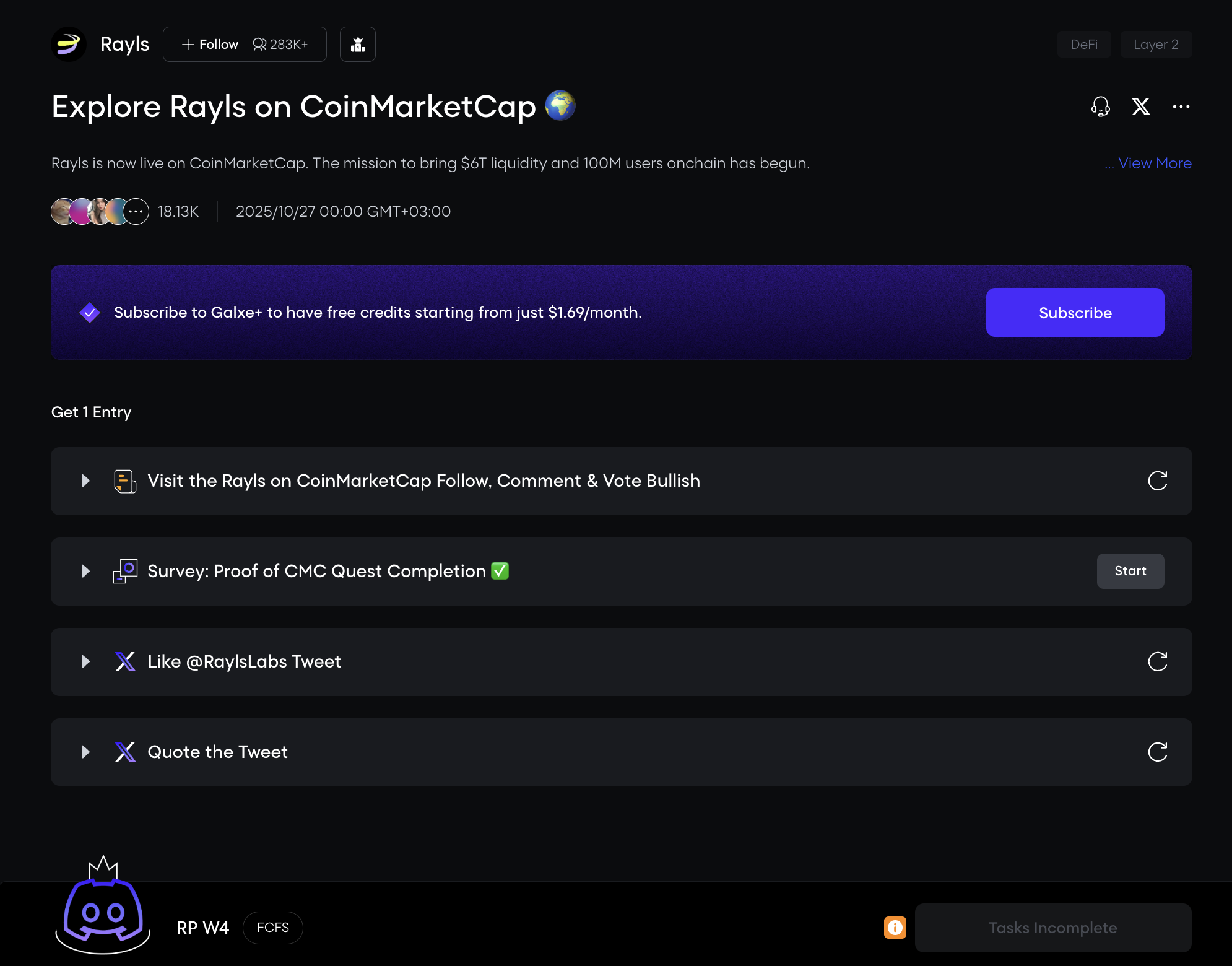This screenshot has height=966, width=1232.
Task: Expand the Survey Proof of CMC task
Action: pos(86,572)
